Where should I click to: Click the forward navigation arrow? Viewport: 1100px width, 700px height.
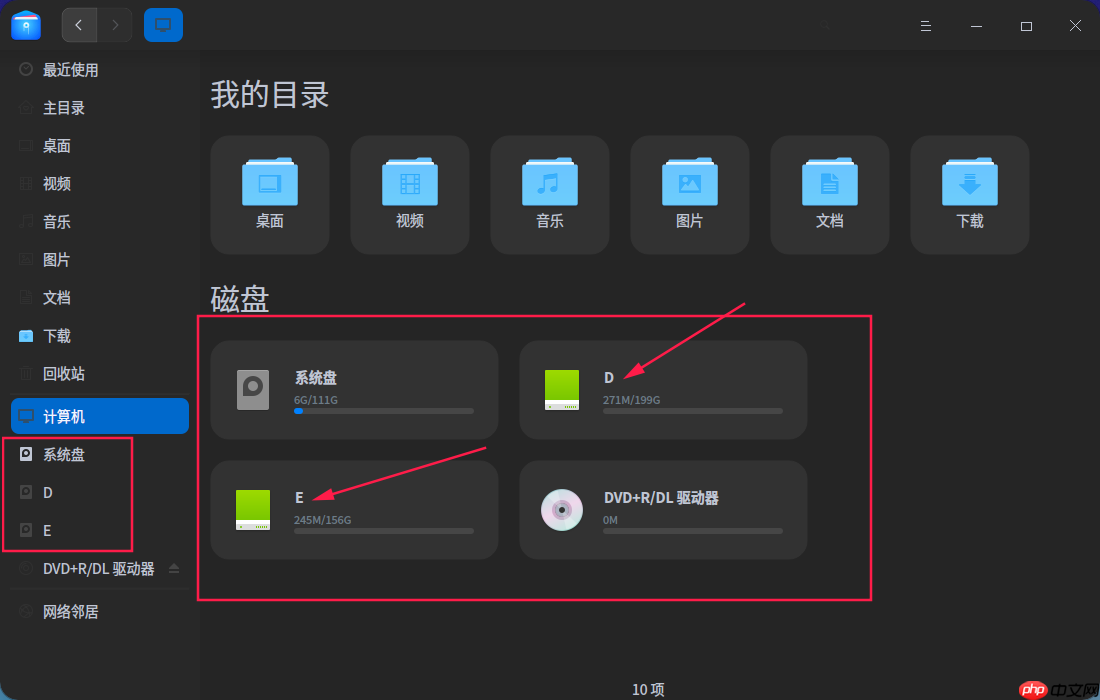click(x=113, y=24)
